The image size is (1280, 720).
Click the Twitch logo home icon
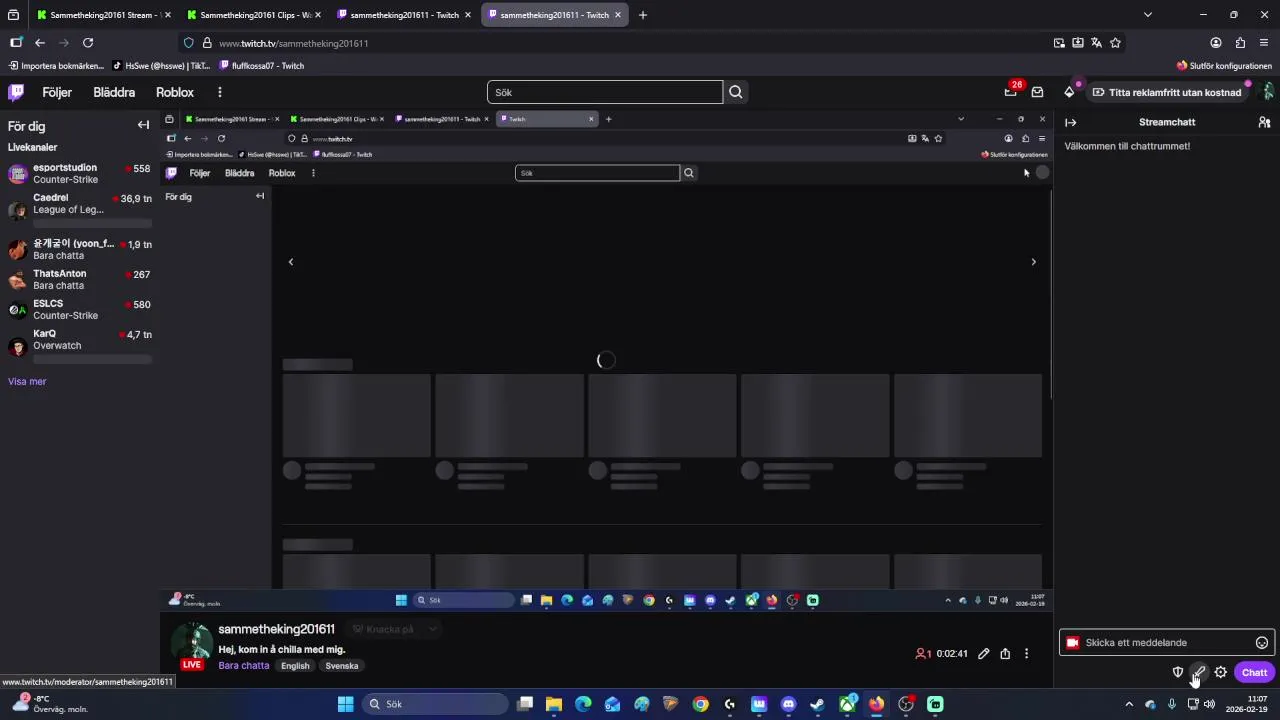point(16,92)
